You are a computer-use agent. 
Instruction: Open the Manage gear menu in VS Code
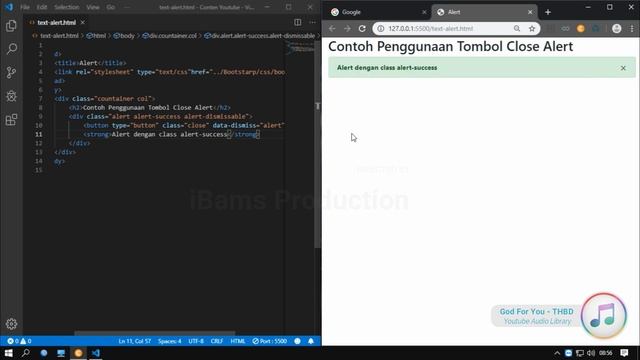pyautogui.click(x=11, y=324)
